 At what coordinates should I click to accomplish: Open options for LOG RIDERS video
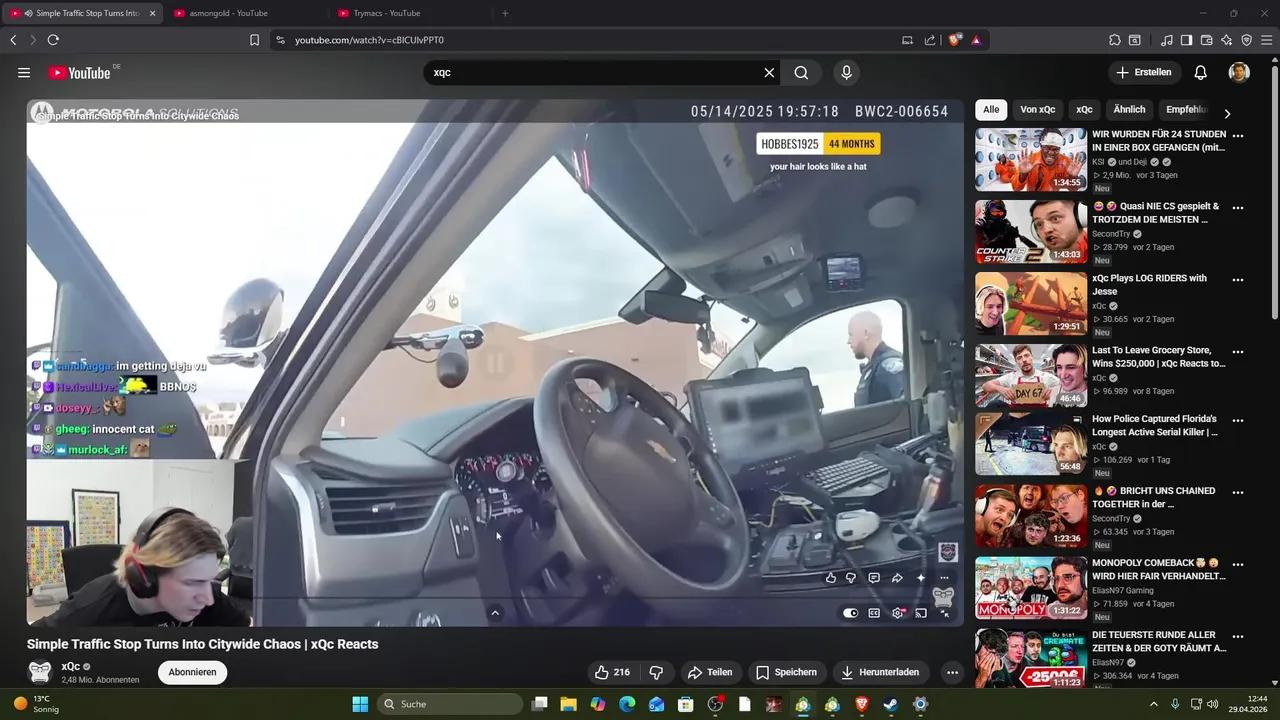(1238, 280)
